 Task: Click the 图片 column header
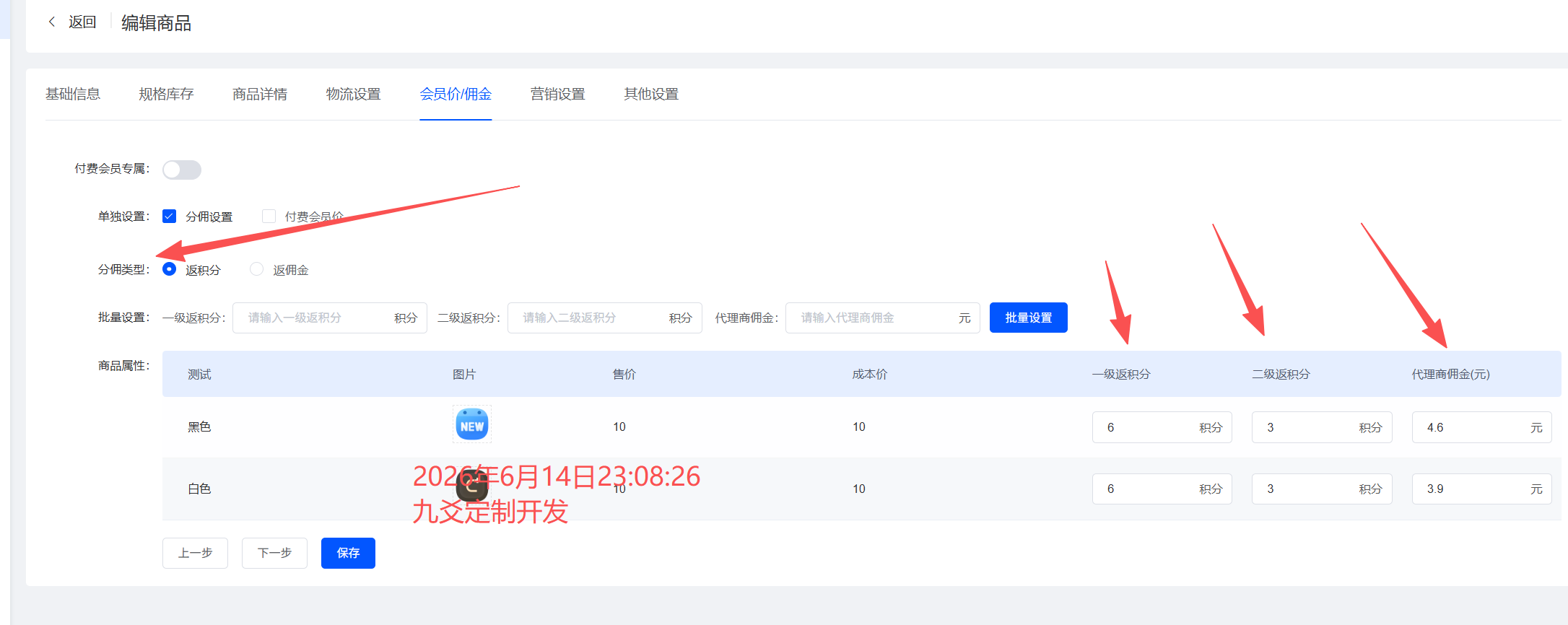coord(464,374)
